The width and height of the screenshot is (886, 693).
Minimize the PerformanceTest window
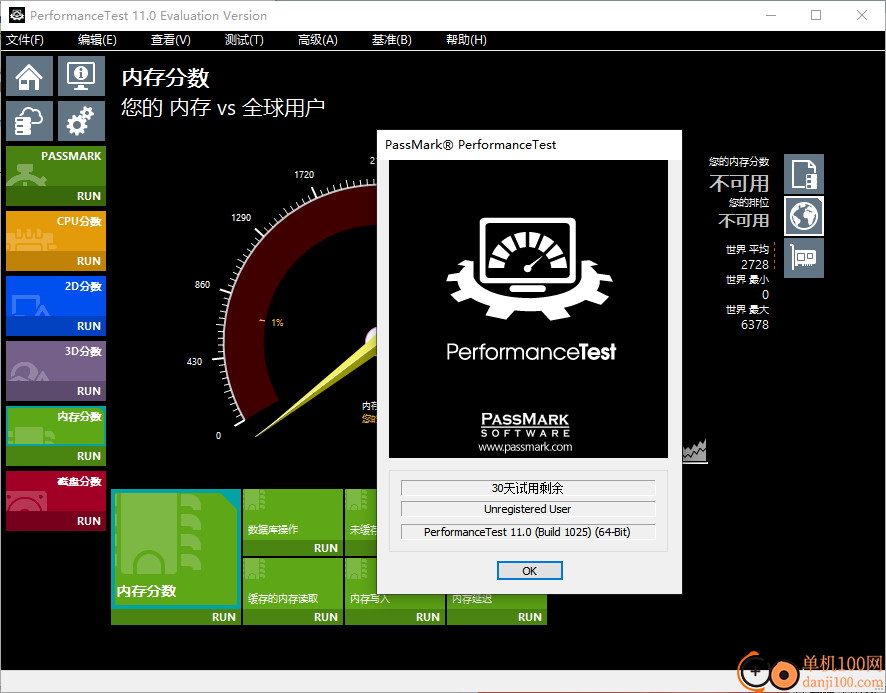click(x=770, y=15)
